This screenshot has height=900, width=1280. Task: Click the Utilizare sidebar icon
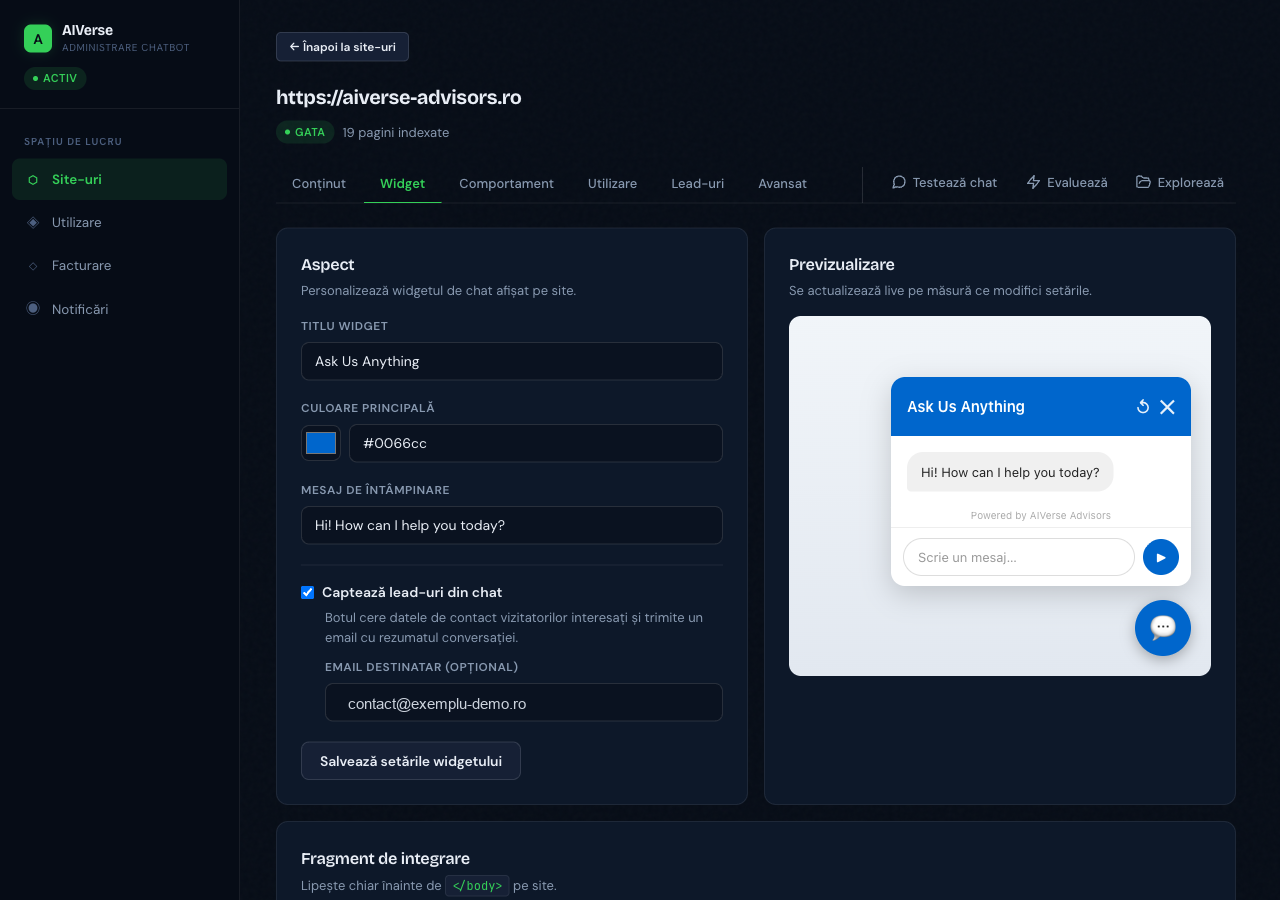click(x=33, y=222)
